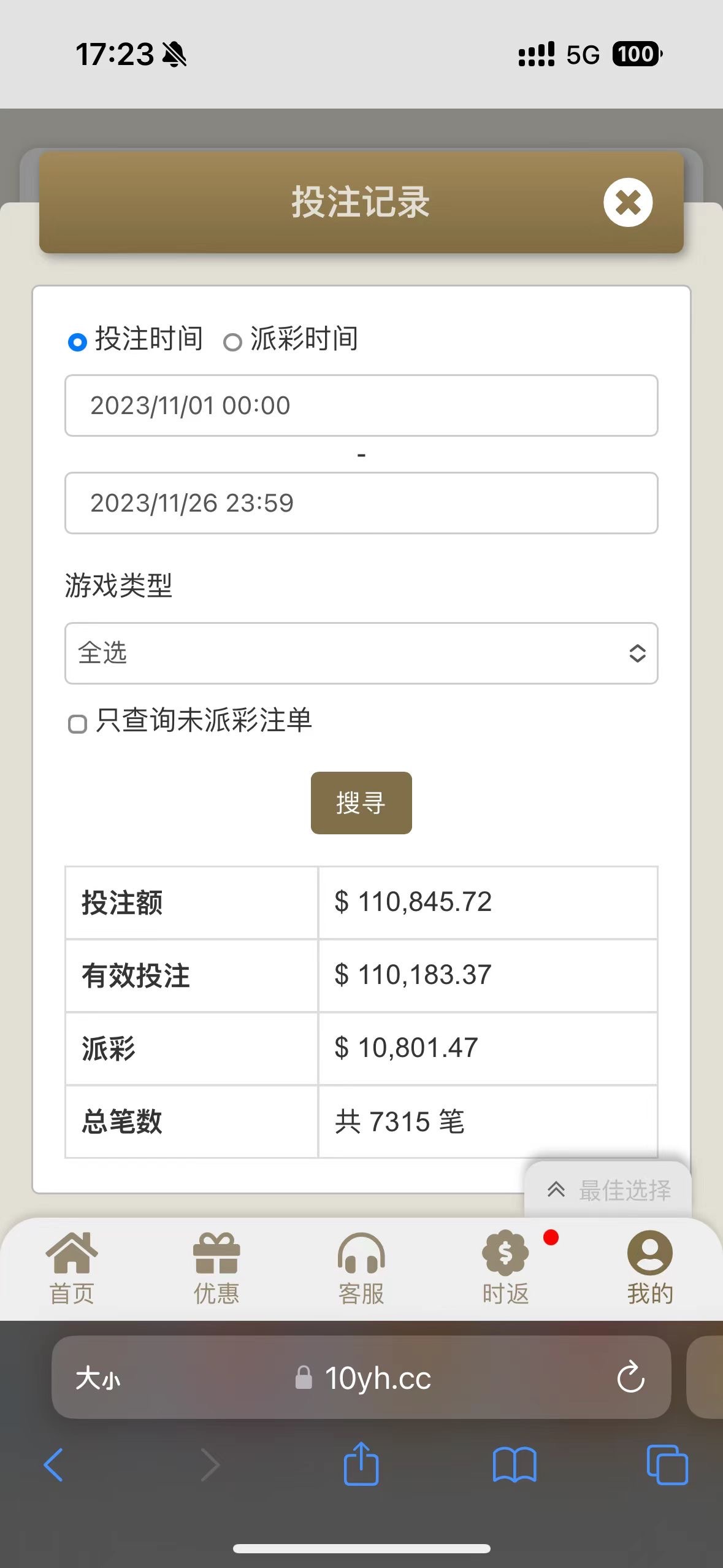Edit the start date 2023/11/01 00:00 field
This screenshot has height=1568, width=723.
tap(361, 405)
